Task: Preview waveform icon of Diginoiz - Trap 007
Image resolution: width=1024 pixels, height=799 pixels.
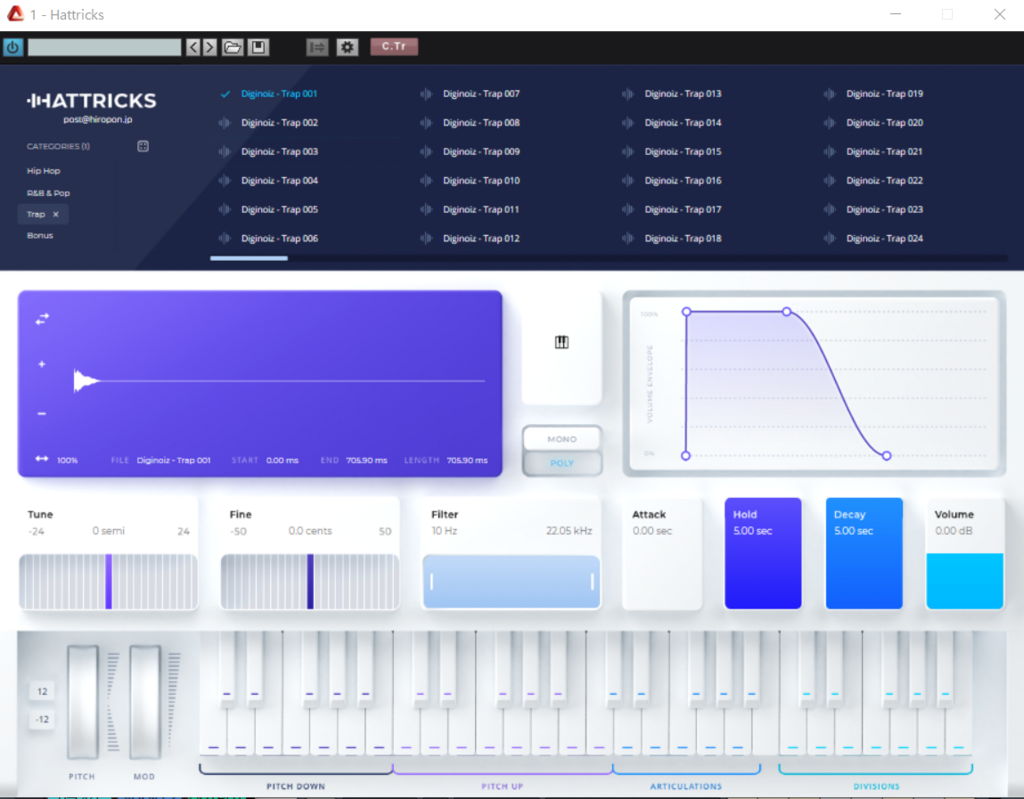Action: (426, 93)
